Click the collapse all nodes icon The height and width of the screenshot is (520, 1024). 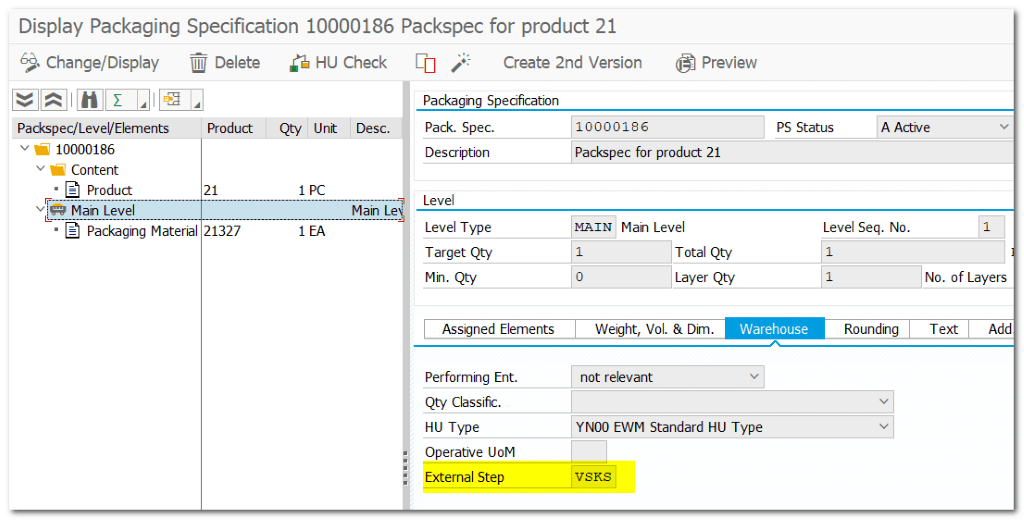click(x=53, y=100)
